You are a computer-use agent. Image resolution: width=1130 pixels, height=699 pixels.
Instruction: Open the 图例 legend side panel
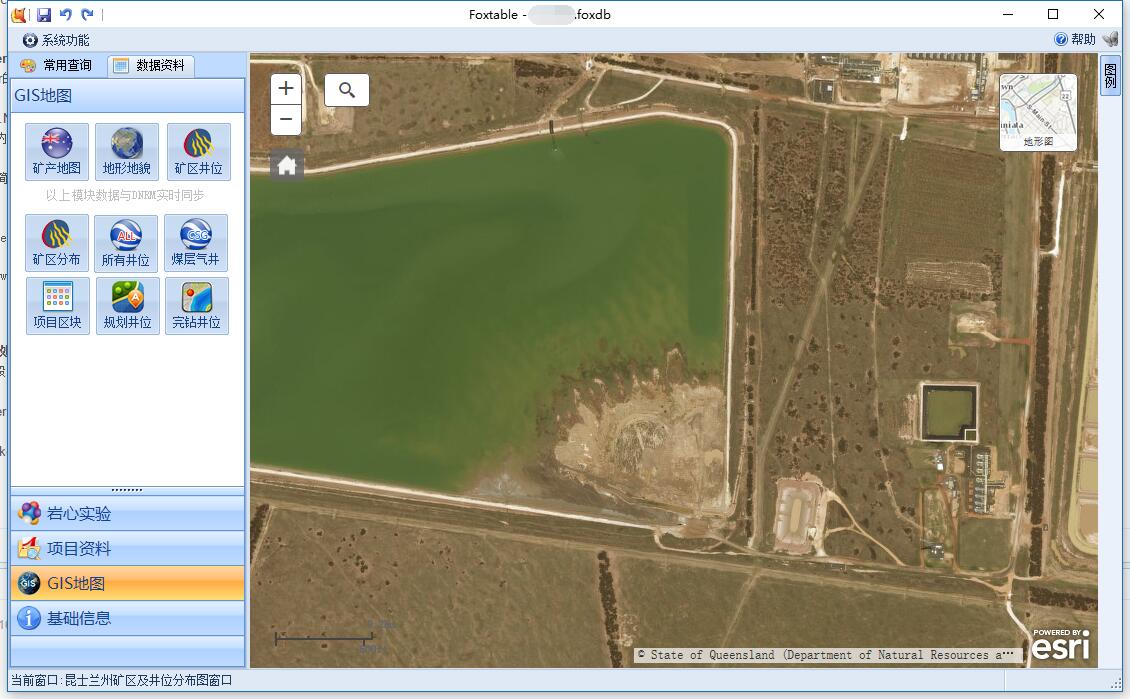coord(1110,75)
